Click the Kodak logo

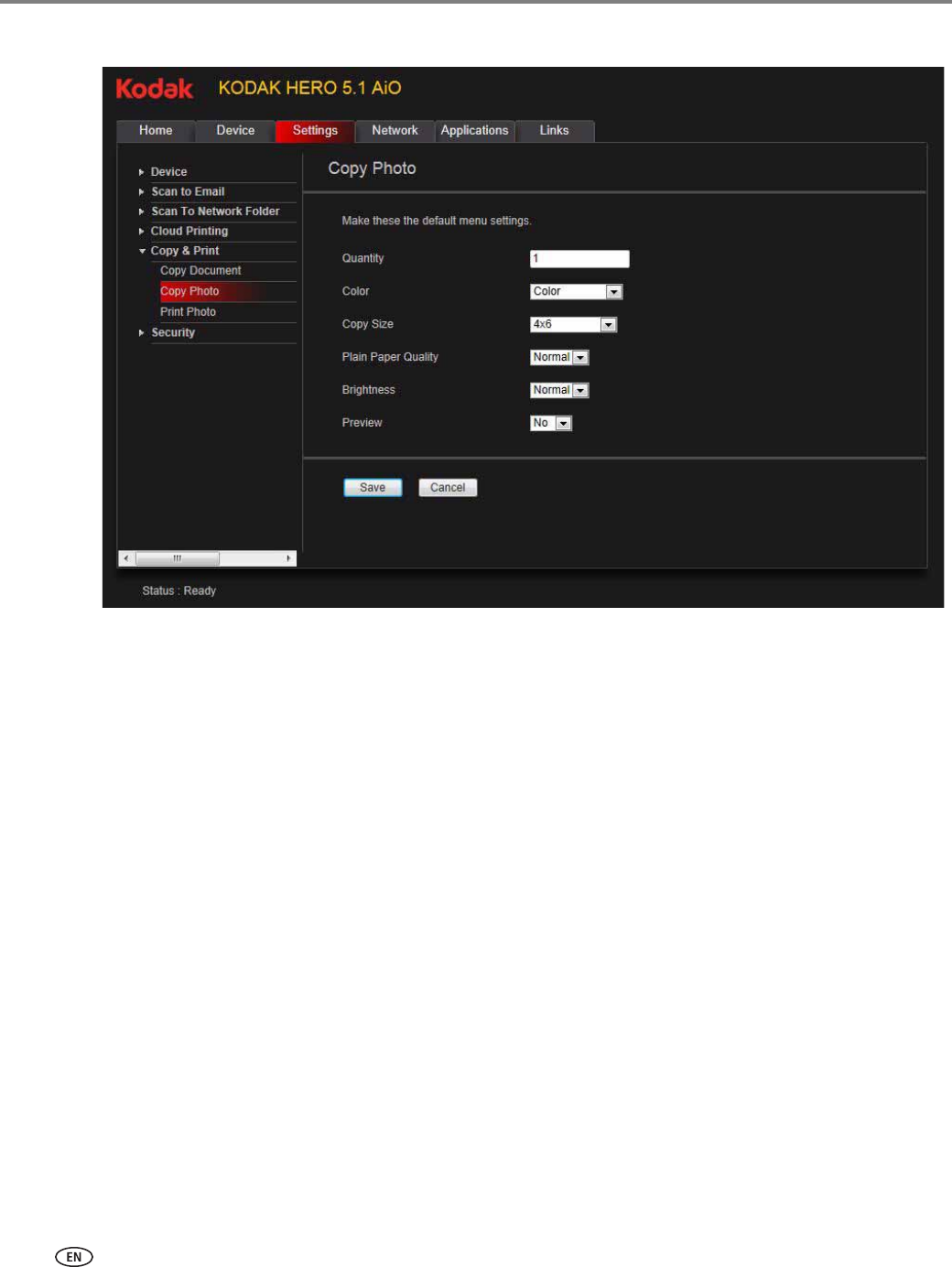[155, 89]
